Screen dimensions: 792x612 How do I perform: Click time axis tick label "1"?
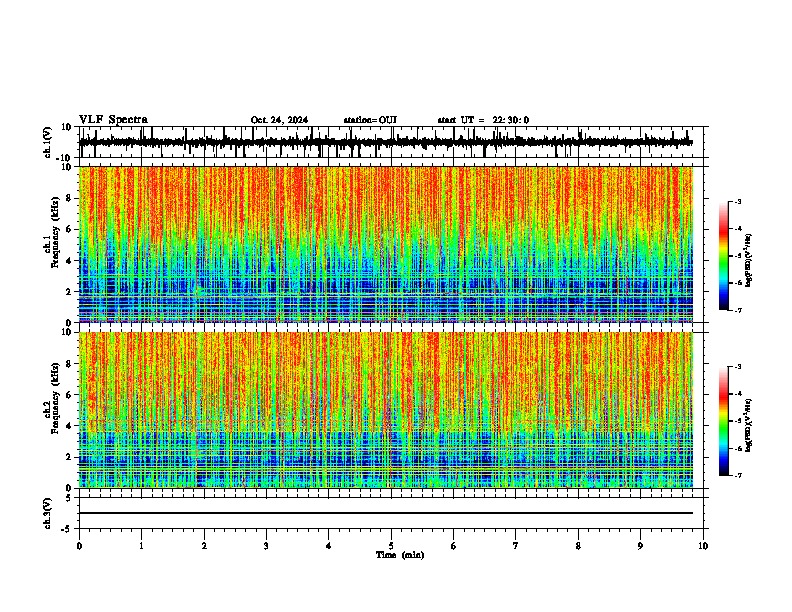[141, 546]
